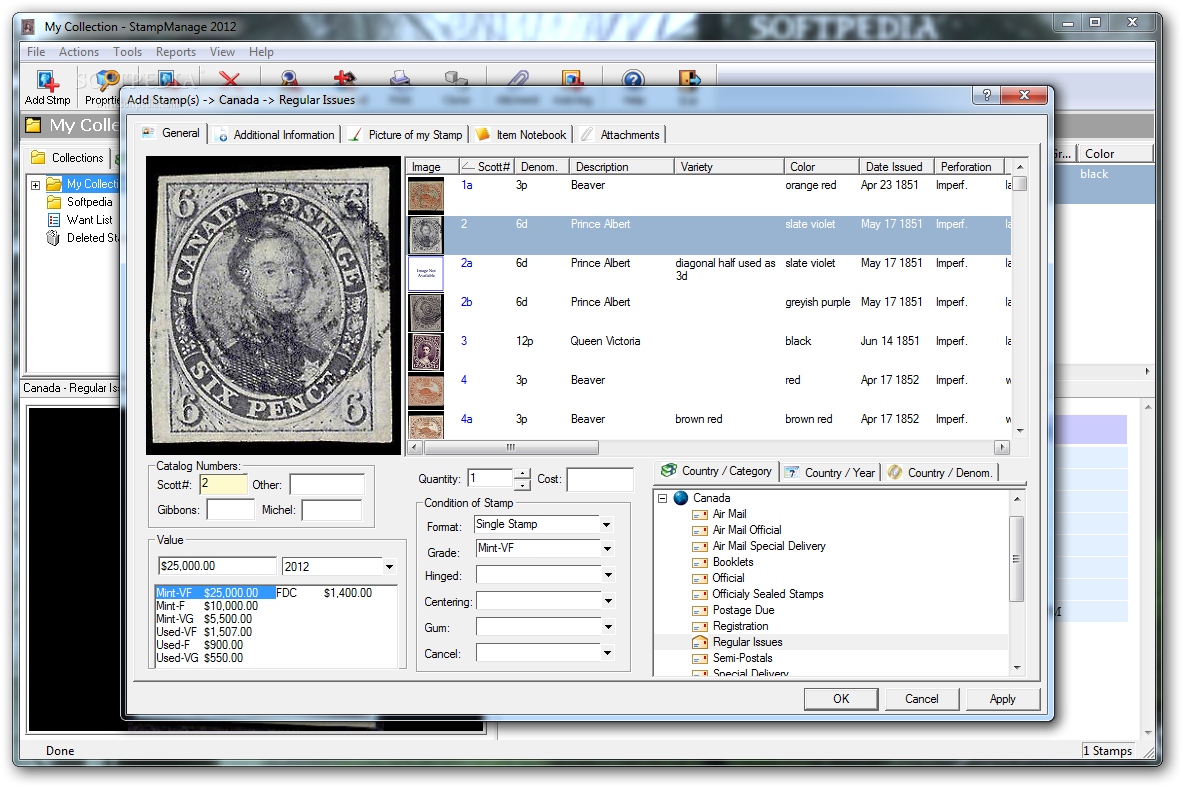The image size is (1183, 787).
Task: Sort by the Scott# column header
Action: pyautogui.click(x=486, y=167)
